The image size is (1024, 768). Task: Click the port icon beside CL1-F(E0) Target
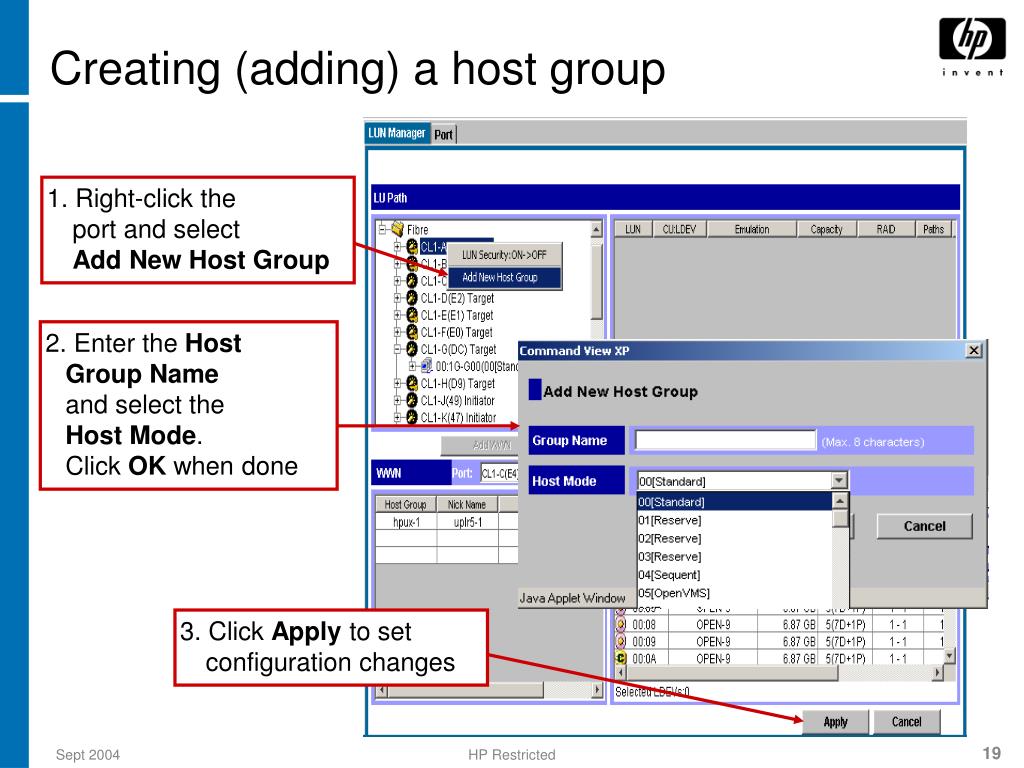tap(412, 332)
